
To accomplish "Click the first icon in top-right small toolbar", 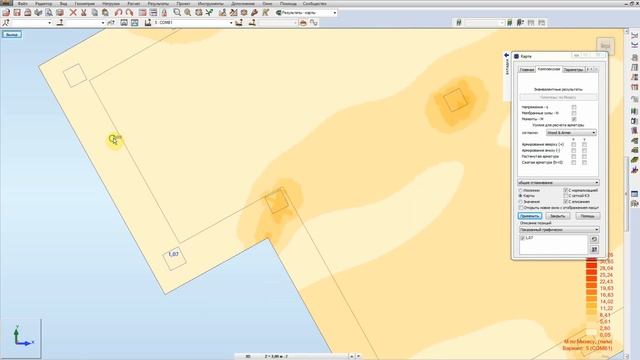I will [458, 23].
